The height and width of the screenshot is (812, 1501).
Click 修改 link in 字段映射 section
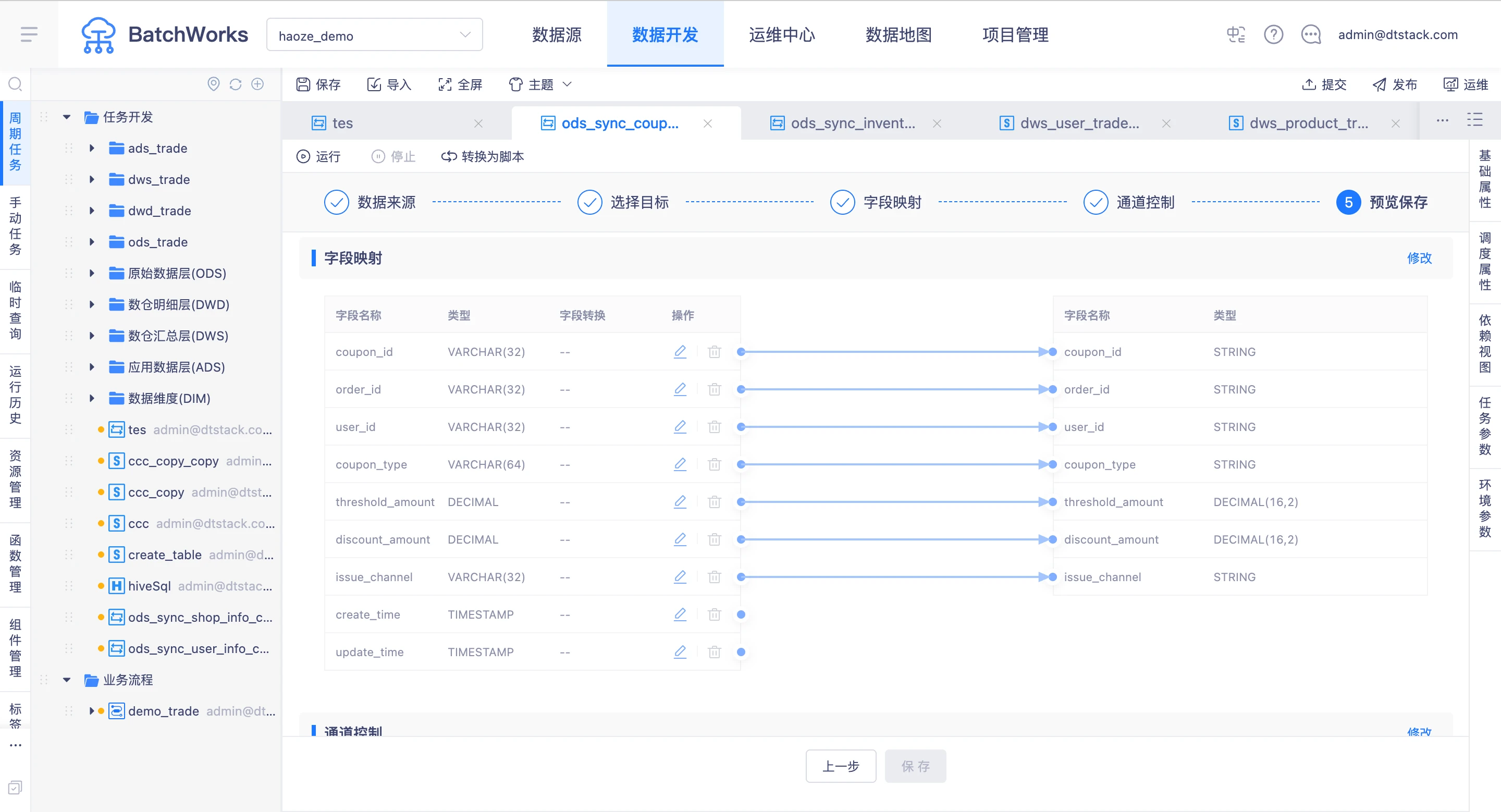pyautogui.click(x=1419, y=258)
